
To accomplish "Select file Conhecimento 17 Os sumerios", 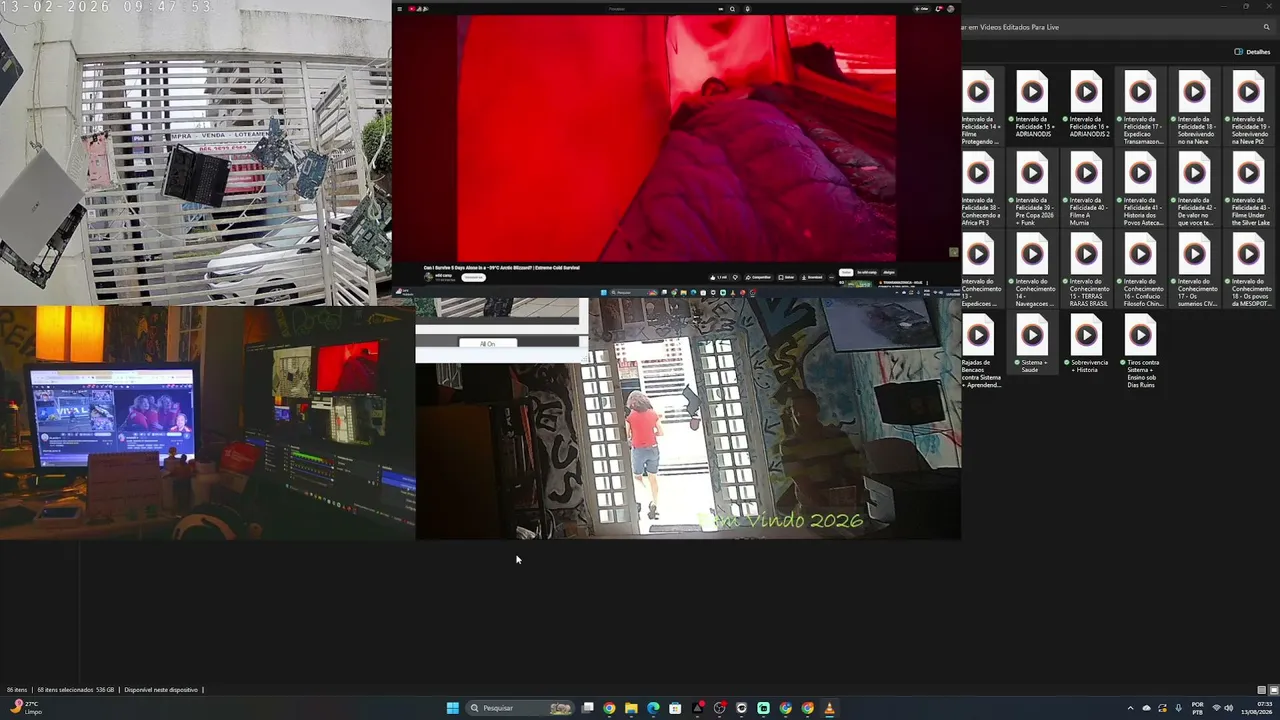I will tap(1195, 271).
